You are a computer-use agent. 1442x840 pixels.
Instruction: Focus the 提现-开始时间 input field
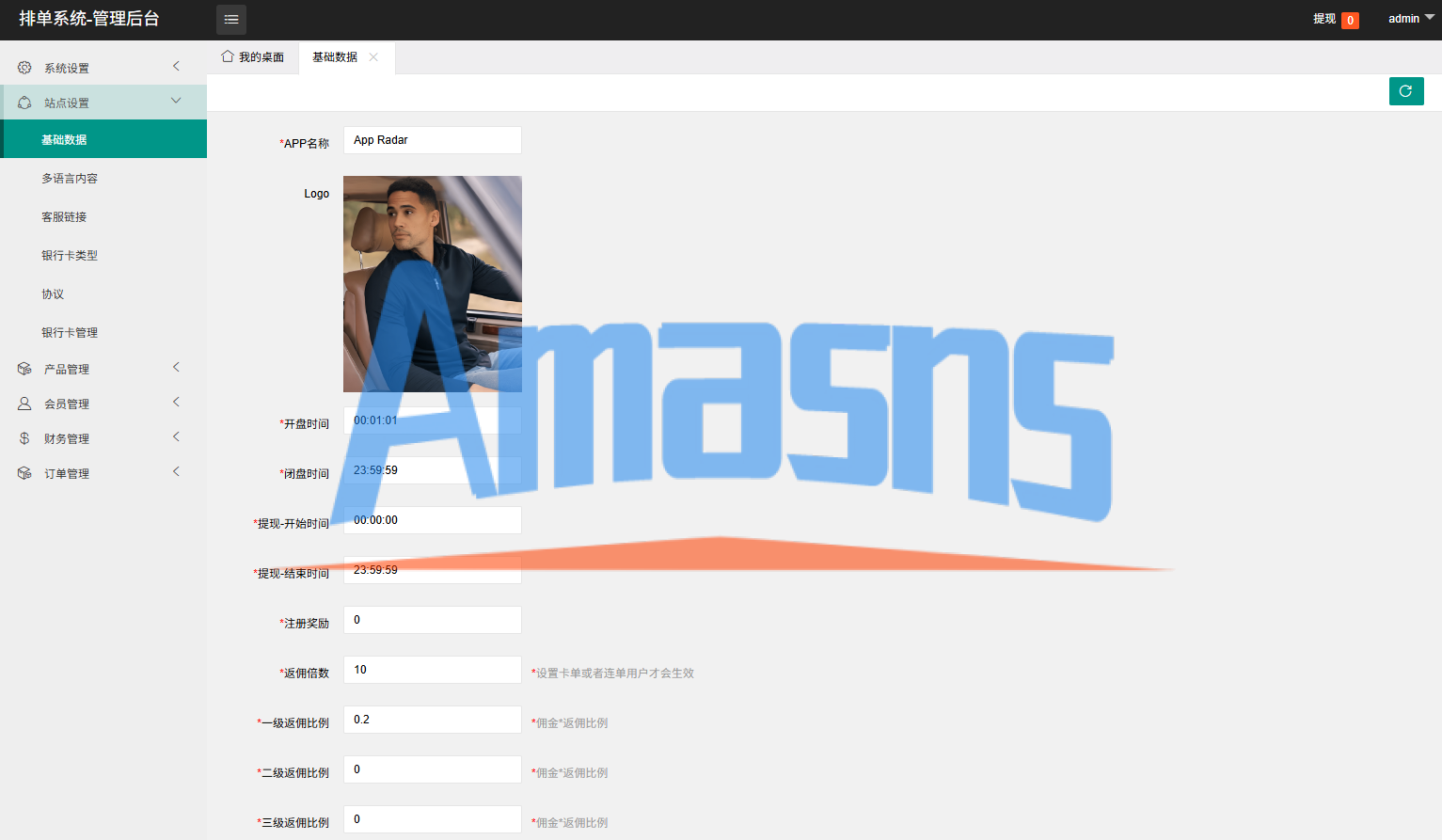coord(433,520)
